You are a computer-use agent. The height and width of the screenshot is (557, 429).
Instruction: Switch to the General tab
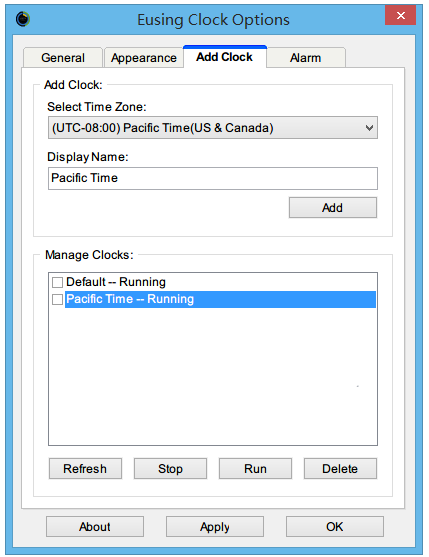63,58
